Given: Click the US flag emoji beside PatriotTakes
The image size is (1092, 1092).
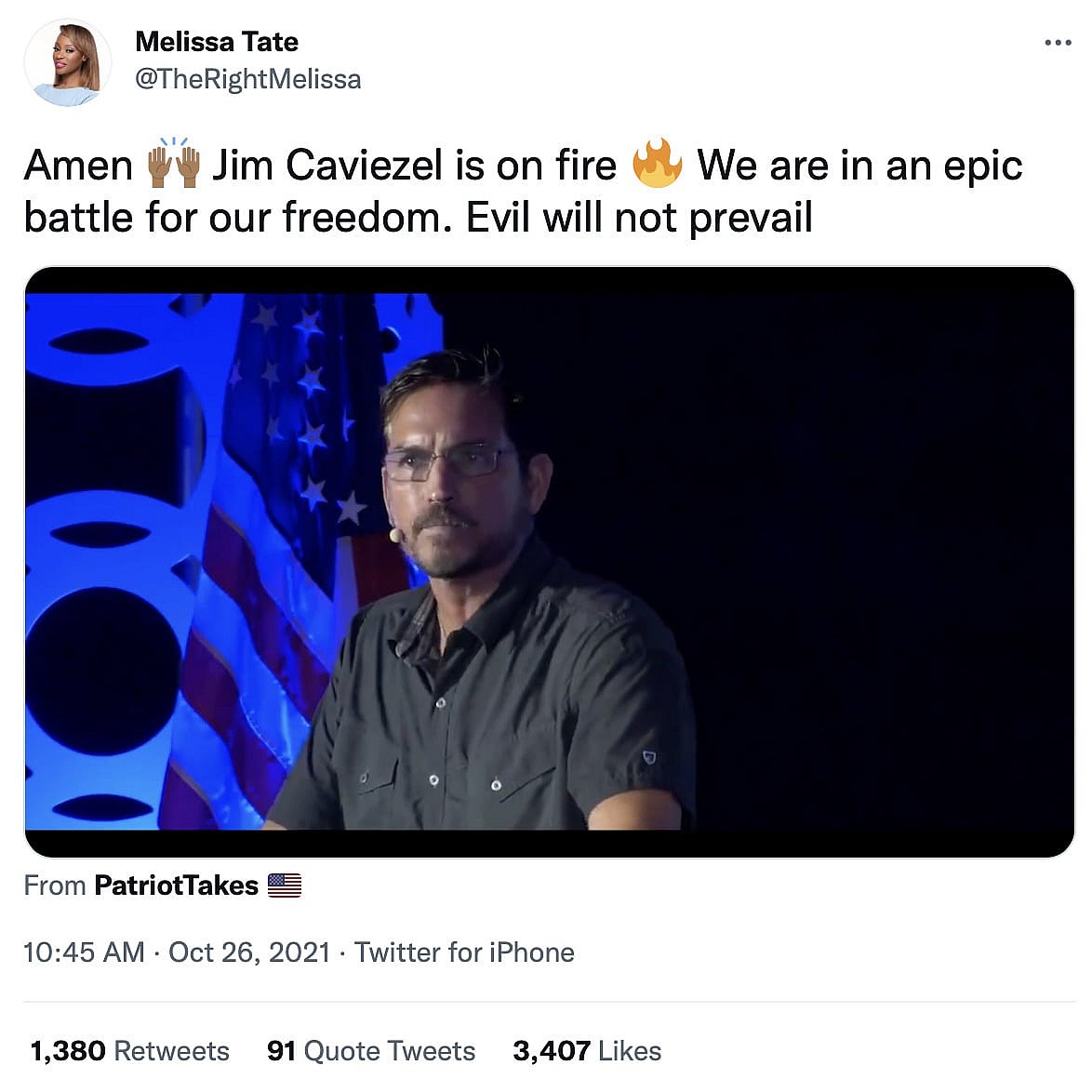Looking at the screenshot, I should [285, 886].
